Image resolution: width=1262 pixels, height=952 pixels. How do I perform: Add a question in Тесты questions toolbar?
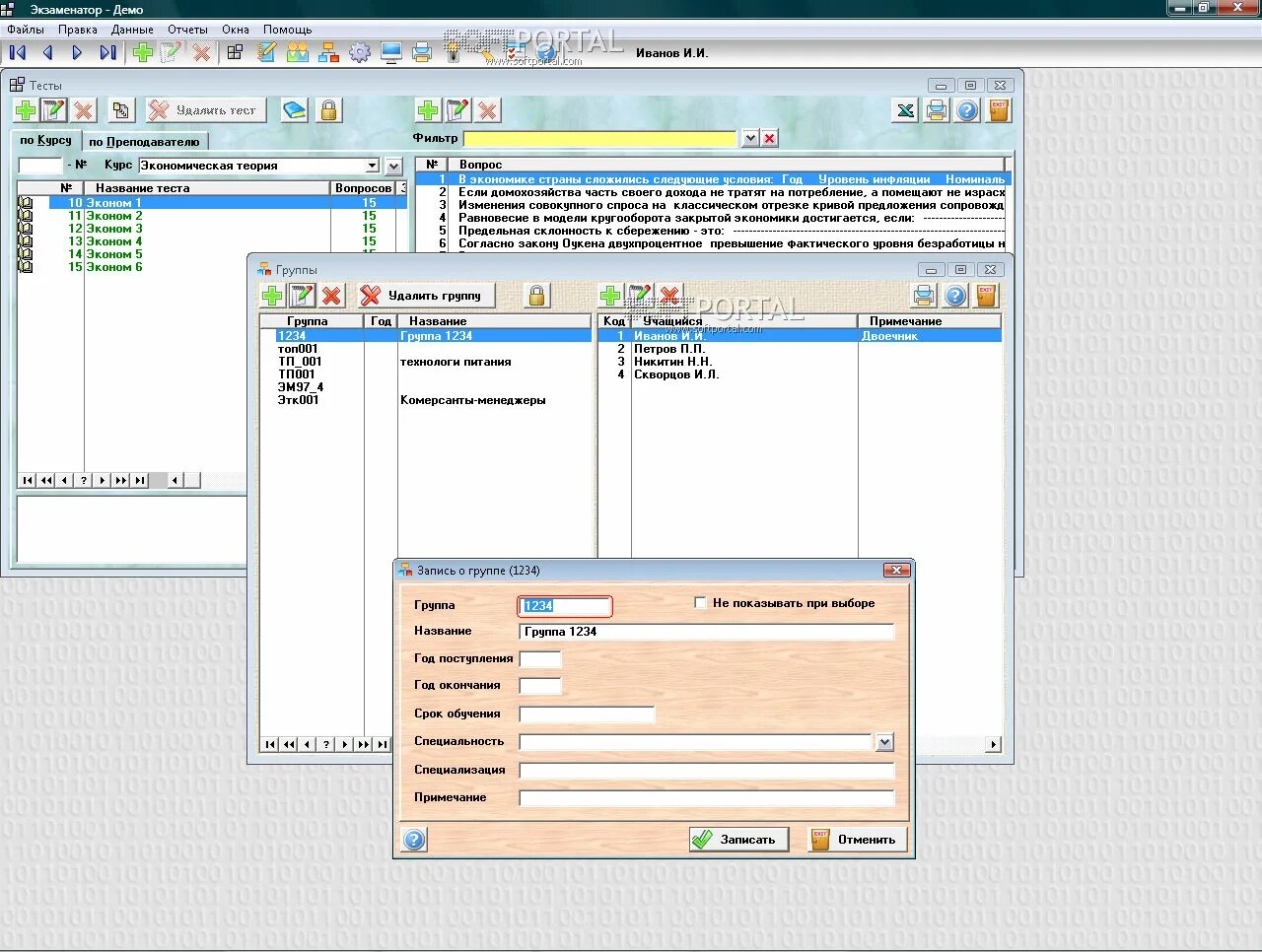[428, 110]
